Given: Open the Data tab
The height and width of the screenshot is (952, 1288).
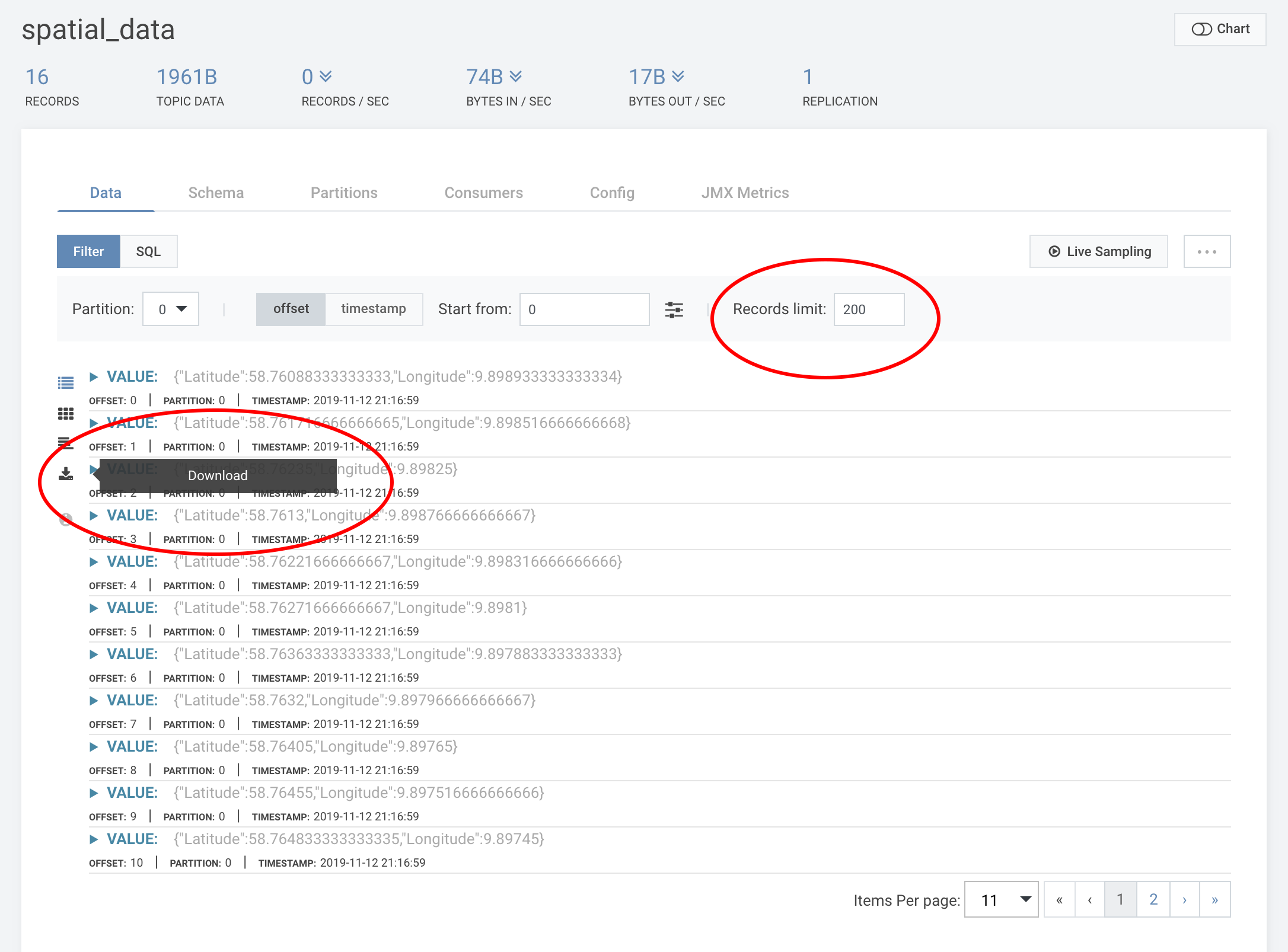Looking at the screenshot, I should coord(106,193).
